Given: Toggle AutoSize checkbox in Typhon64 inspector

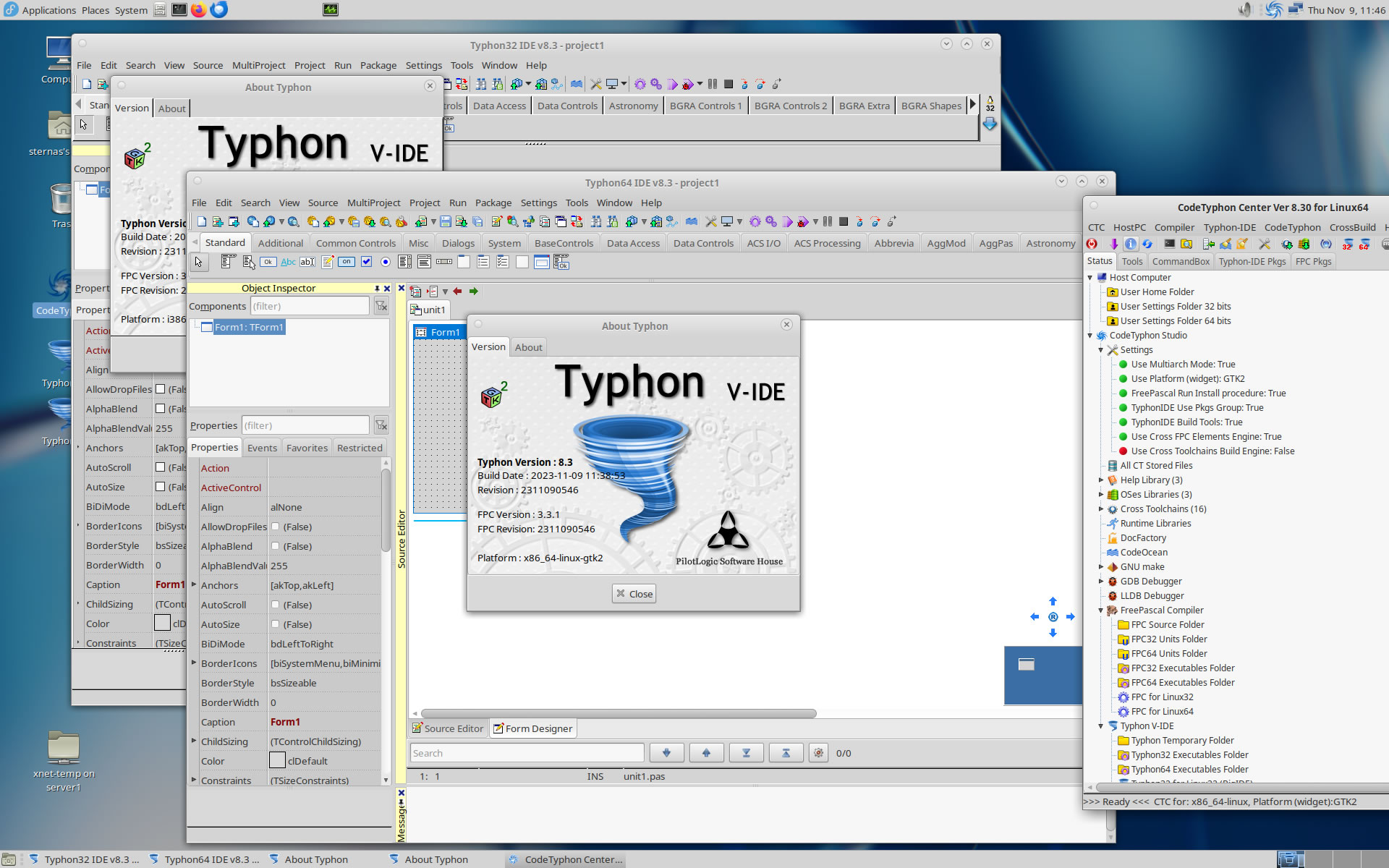Looking at the screenshot, I should [x=276, y=624].
